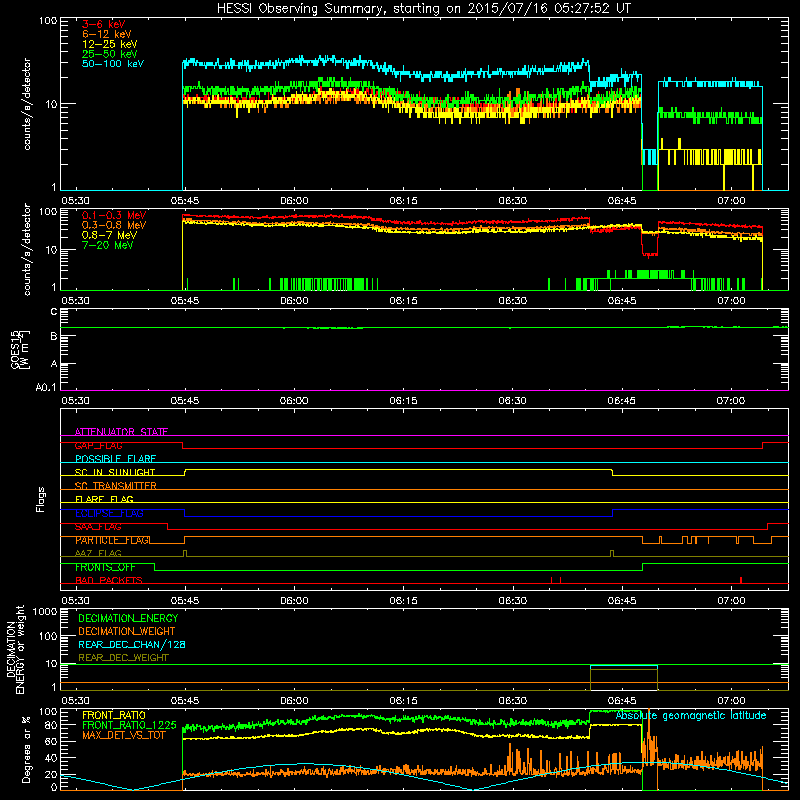The height and width of the screenshot is (800, 800).
Task: Click the HESSI Observing Summary title
Action: pos(423,9)
